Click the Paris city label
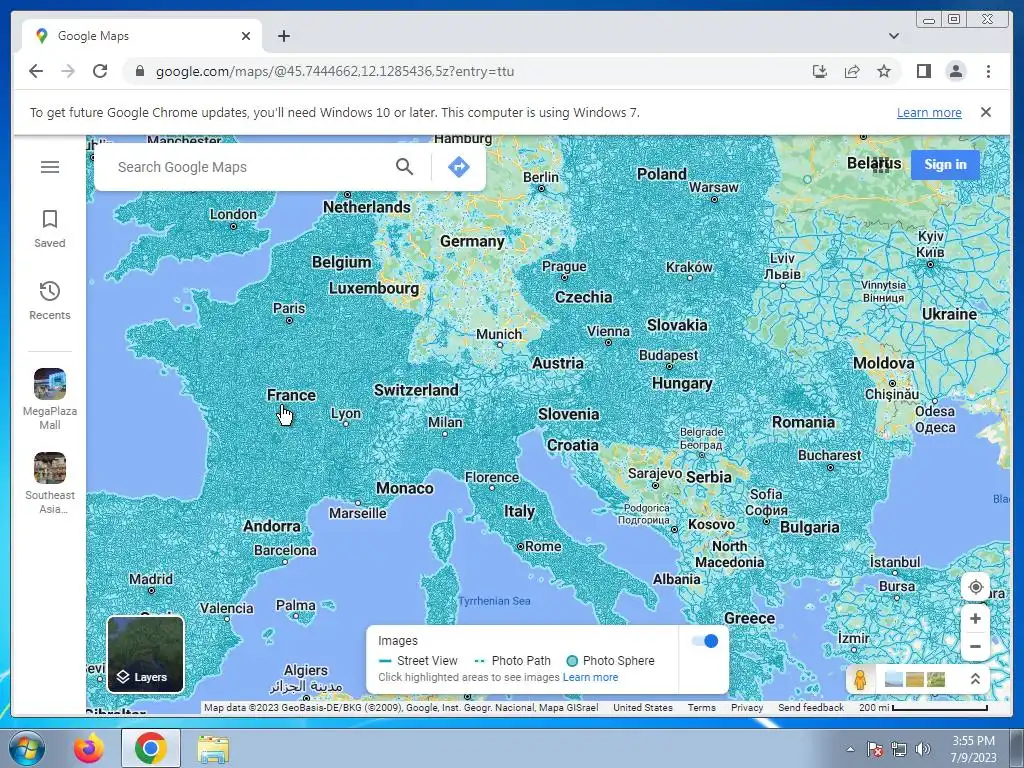Image resolution: width=1024 pixels, height=768 pixels. point(289,308)
